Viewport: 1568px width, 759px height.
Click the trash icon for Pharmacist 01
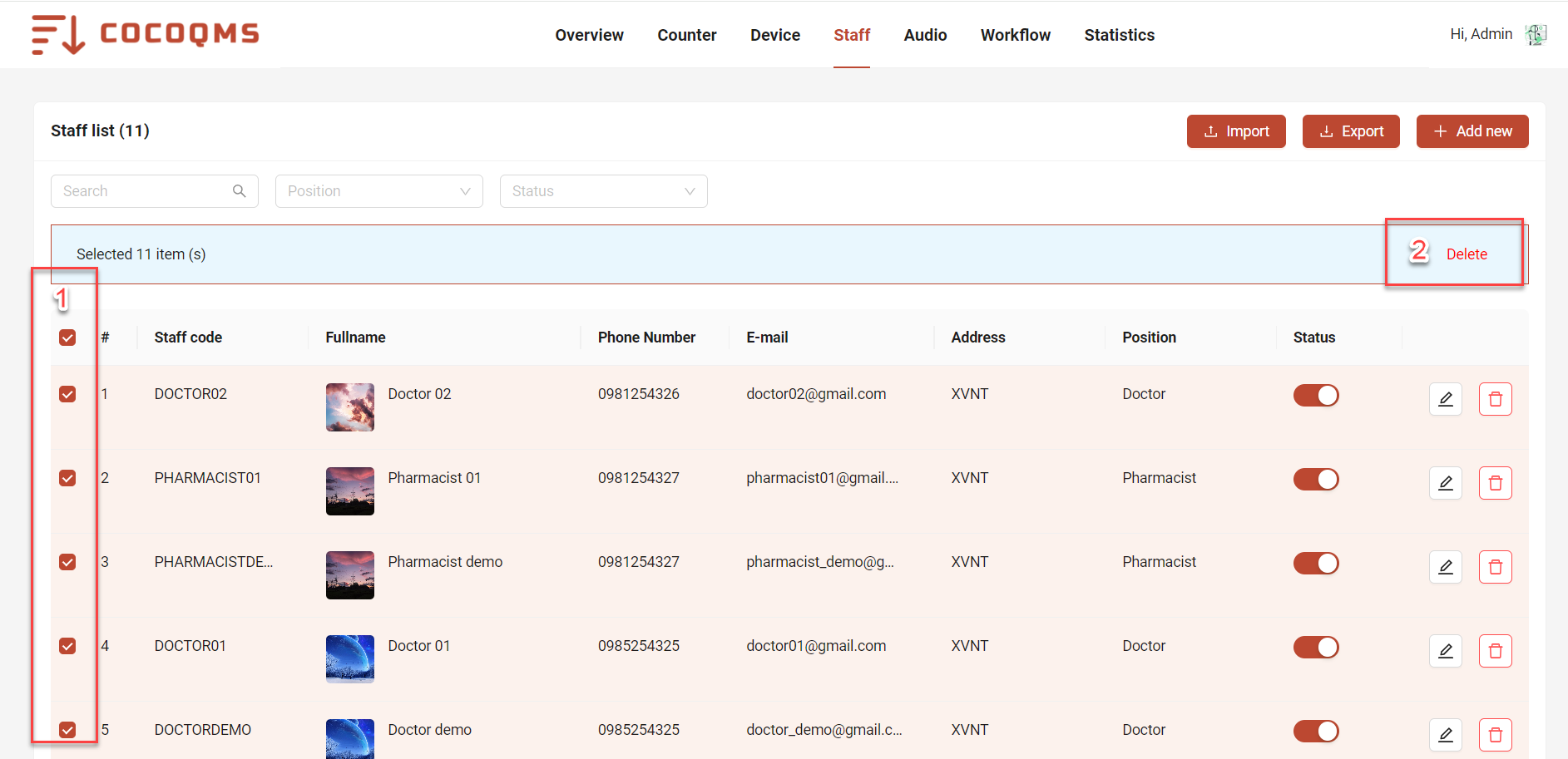pos(1495,483)
